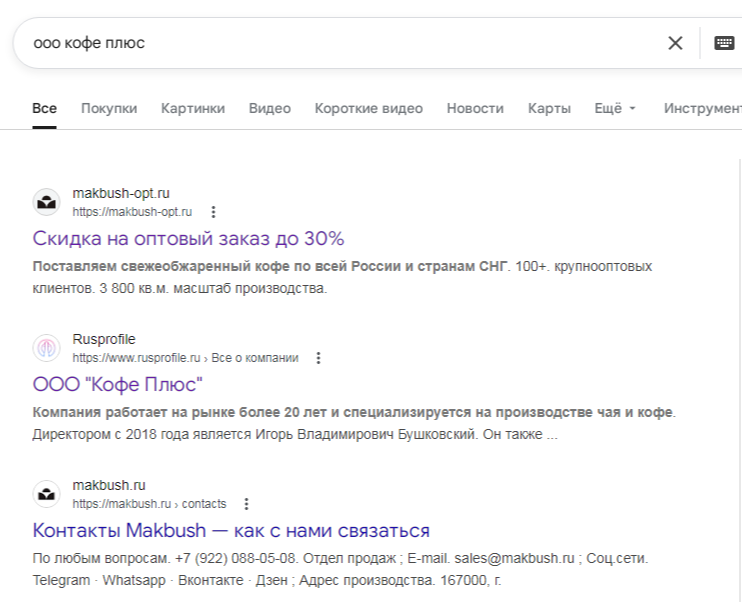Open "Контакты Makbush — как с нами связаться" link

coord(231,531)
